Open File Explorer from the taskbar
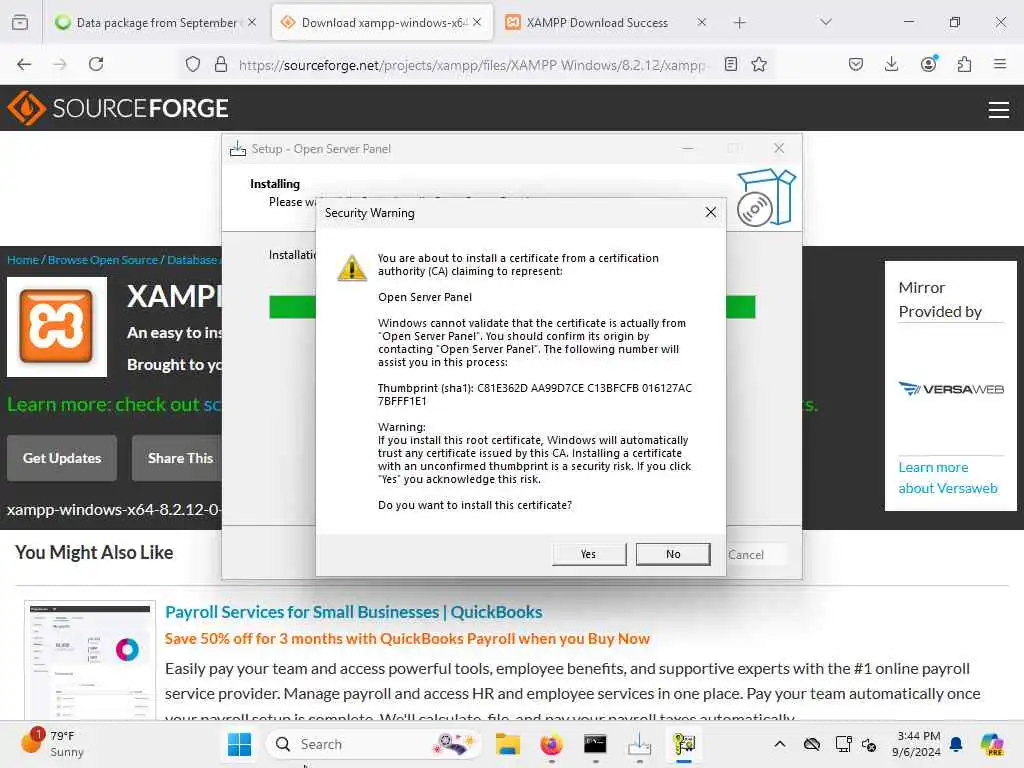 (507, 744)
